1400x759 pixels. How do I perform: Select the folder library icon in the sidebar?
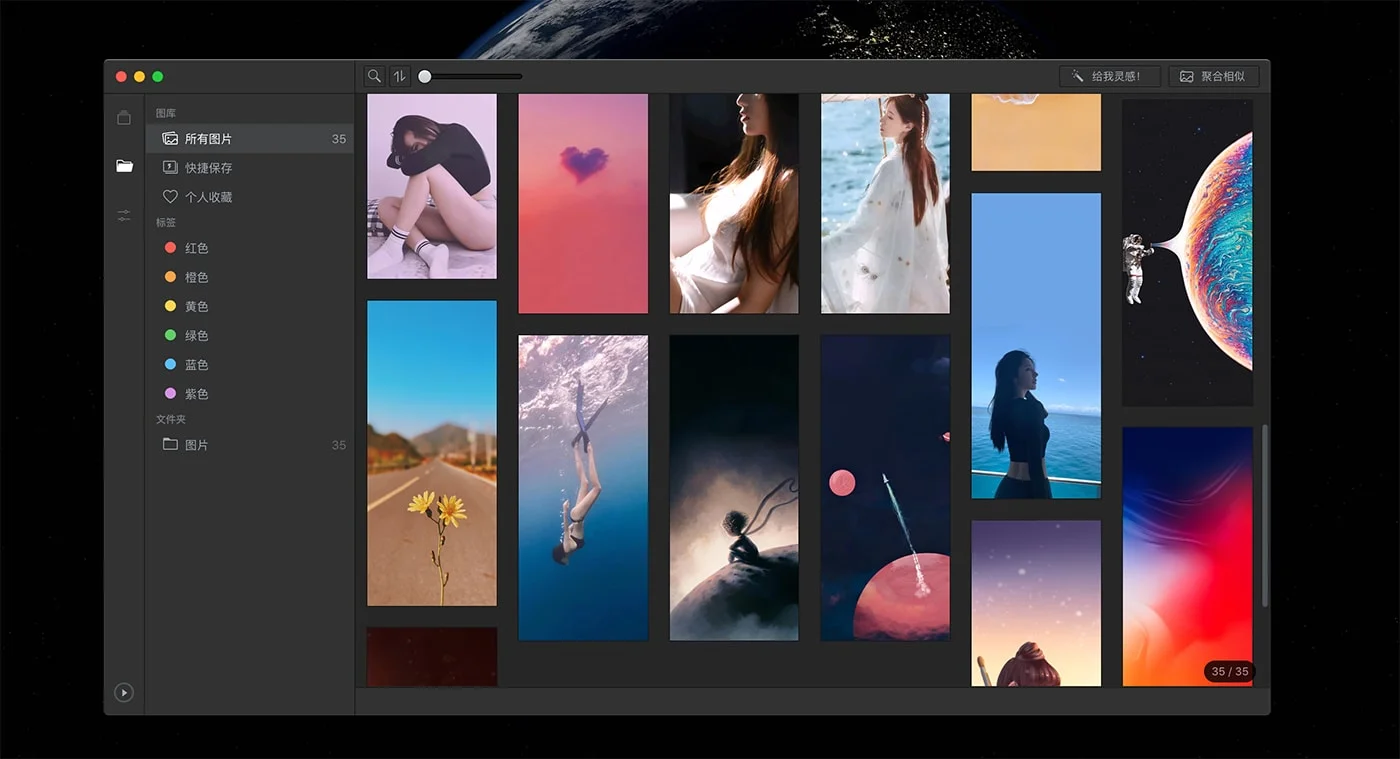tap(124, 166)
